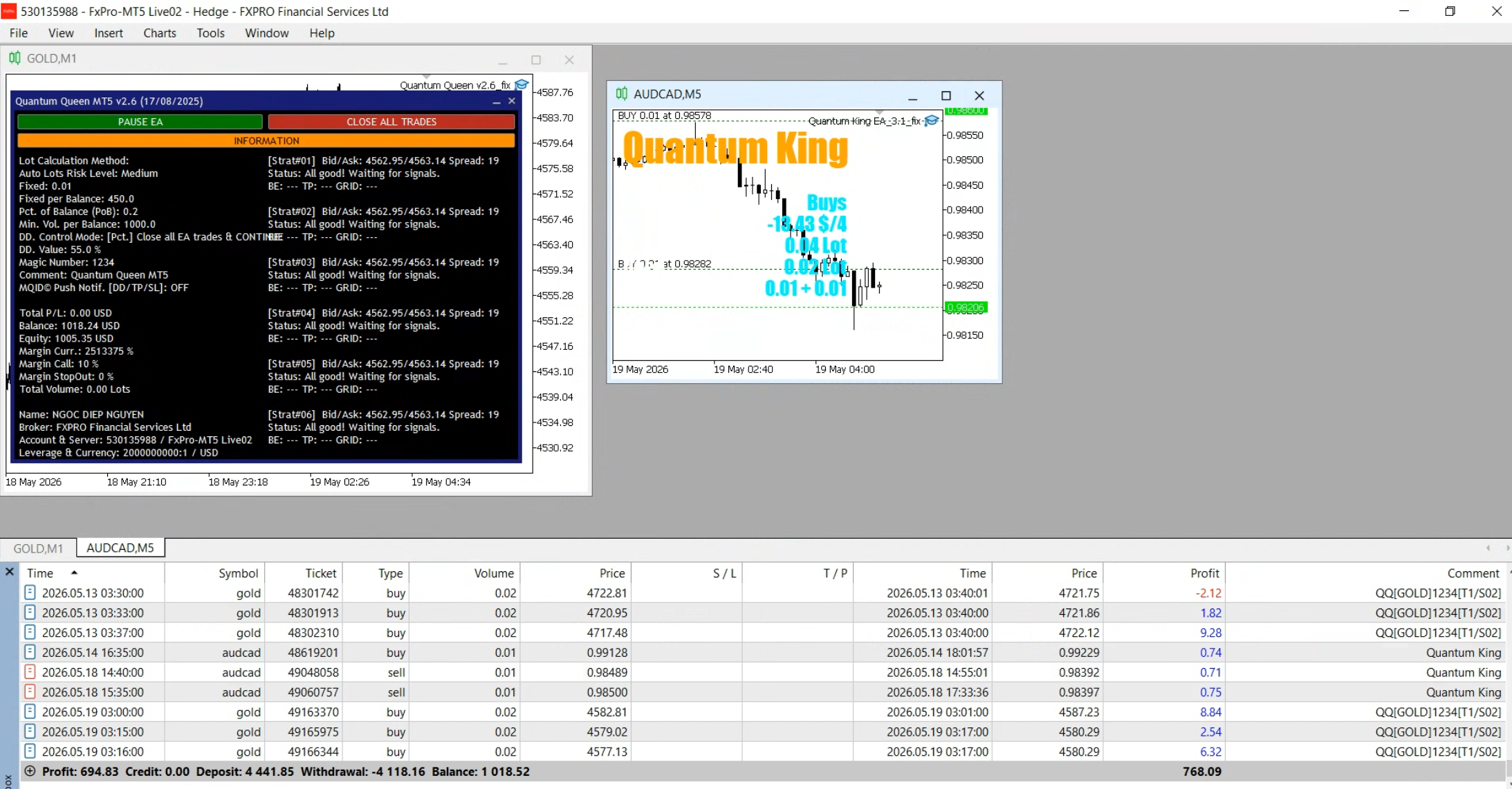Viewport: 1512px width, 789px height.
Task: Click buy deal icon for ticket 48301913
Action: coord(30,613)
